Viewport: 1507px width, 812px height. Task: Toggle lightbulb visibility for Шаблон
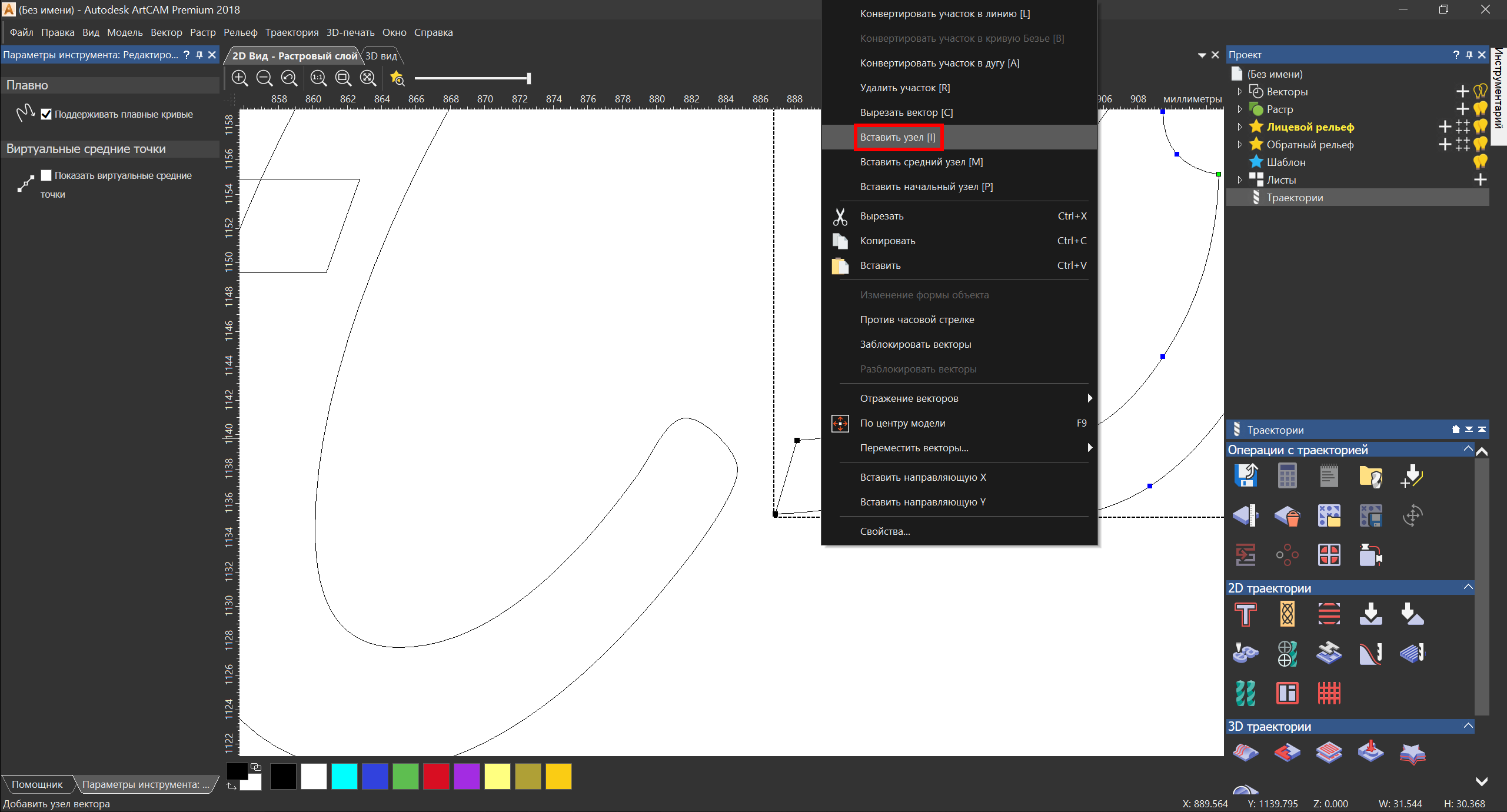tap(1480, 162)
